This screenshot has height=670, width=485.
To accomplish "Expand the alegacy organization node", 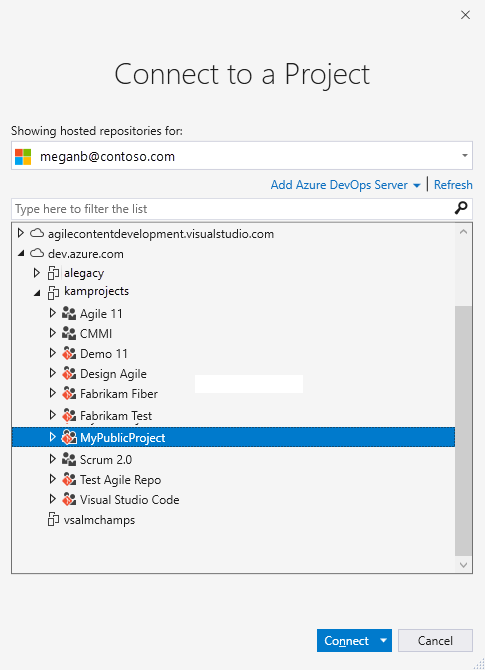I will (x=37, y=273).
